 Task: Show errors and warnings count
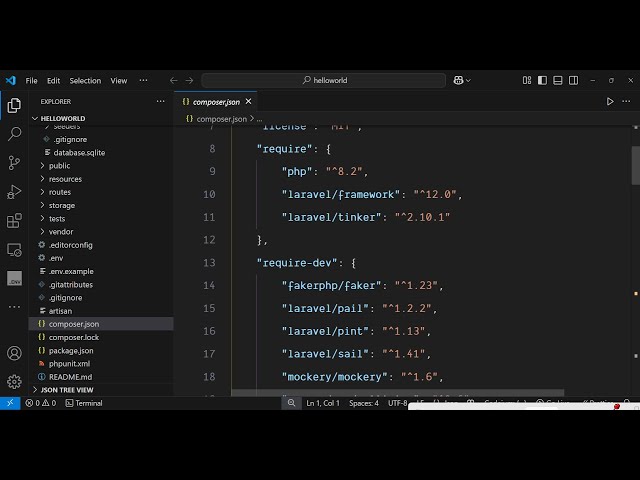click(x=41, y=403)
